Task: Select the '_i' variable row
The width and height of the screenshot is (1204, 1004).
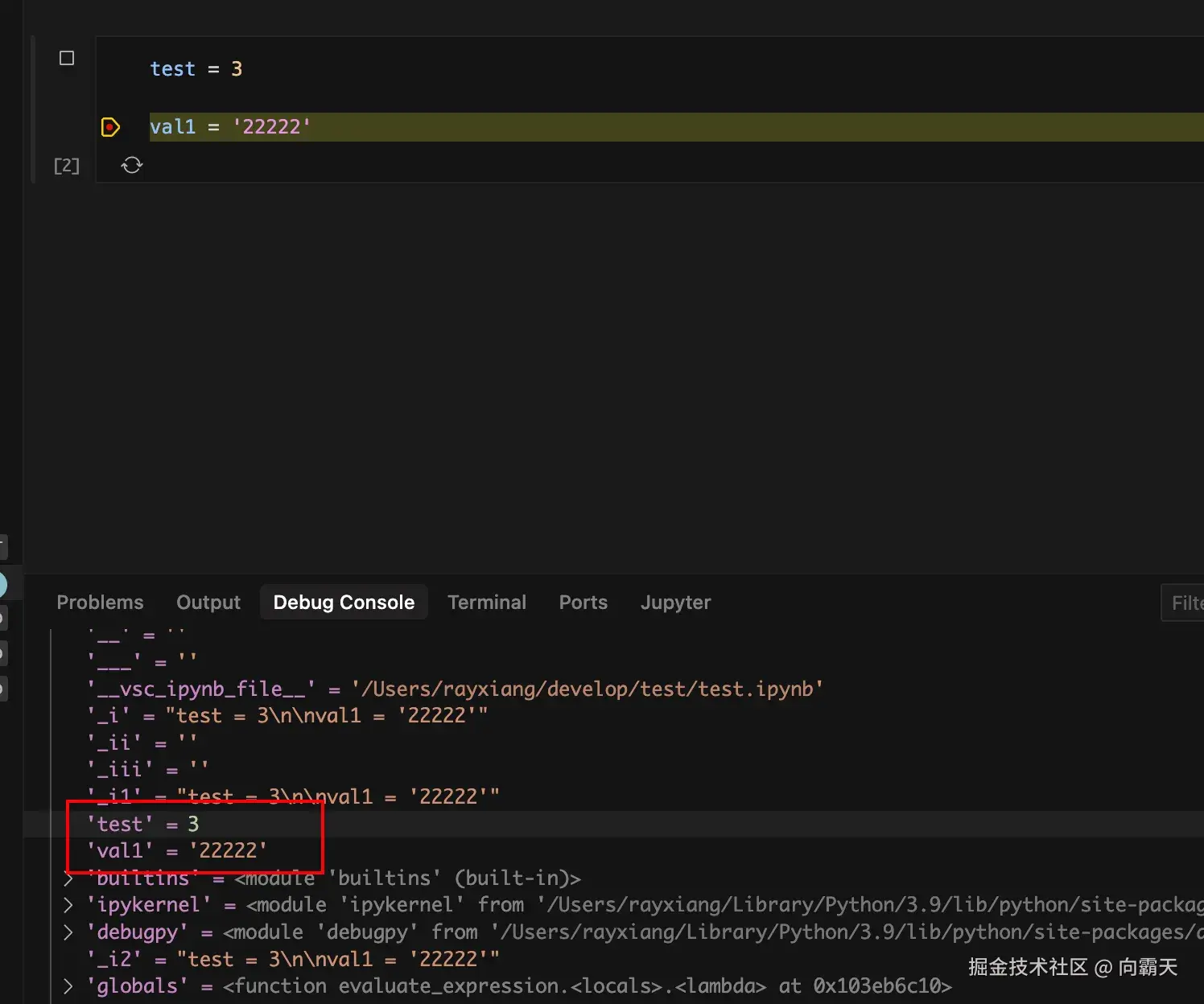Action: (x=287, y=715)
